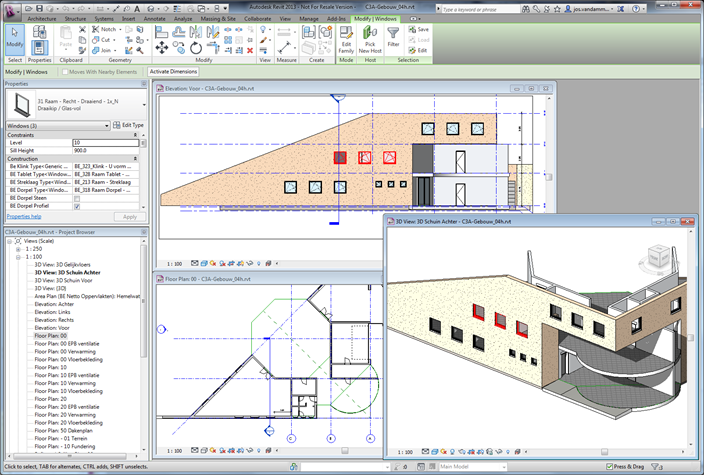This screenshot has width=704, height=475.
Task: Open the Annotate ribbon tab
Action: click(154, 19)
